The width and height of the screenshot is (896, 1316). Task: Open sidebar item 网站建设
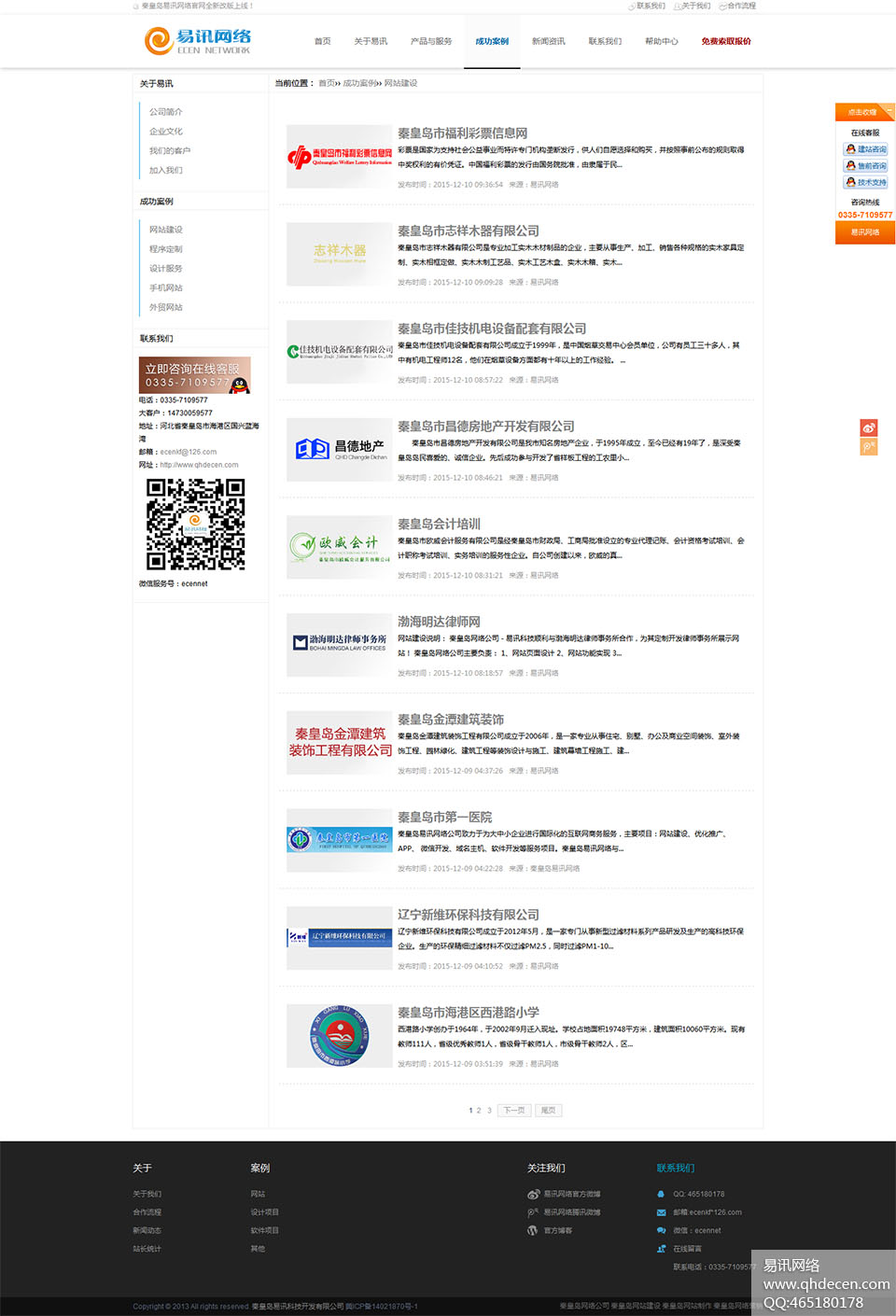(166, 230)
